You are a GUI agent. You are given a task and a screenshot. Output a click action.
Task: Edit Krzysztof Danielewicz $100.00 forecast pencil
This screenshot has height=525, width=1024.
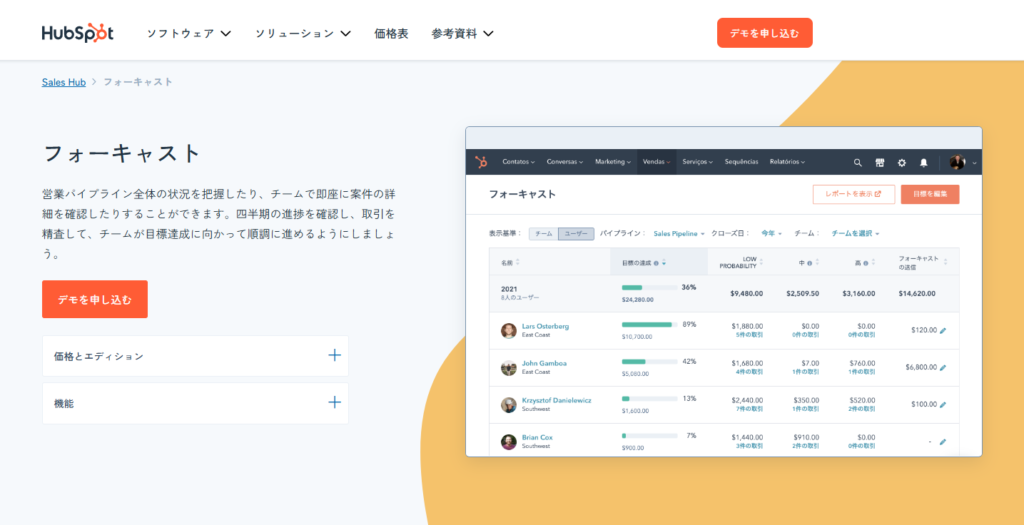pos(942,405)
